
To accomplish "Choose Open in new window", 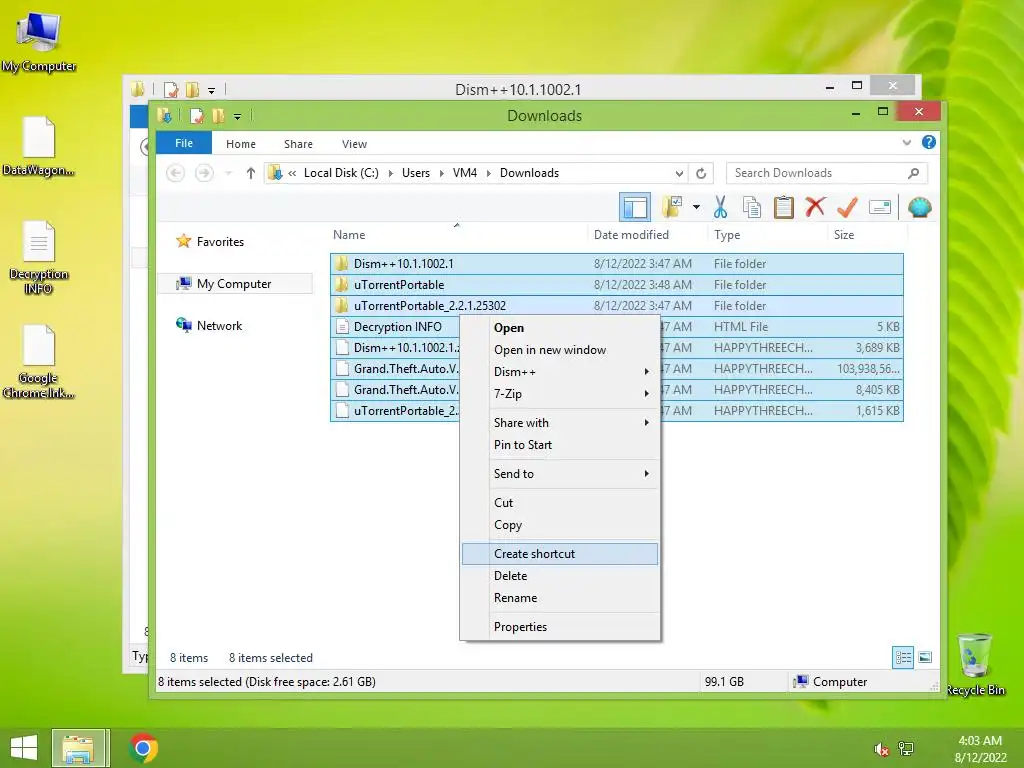I will tap(560, 350).
